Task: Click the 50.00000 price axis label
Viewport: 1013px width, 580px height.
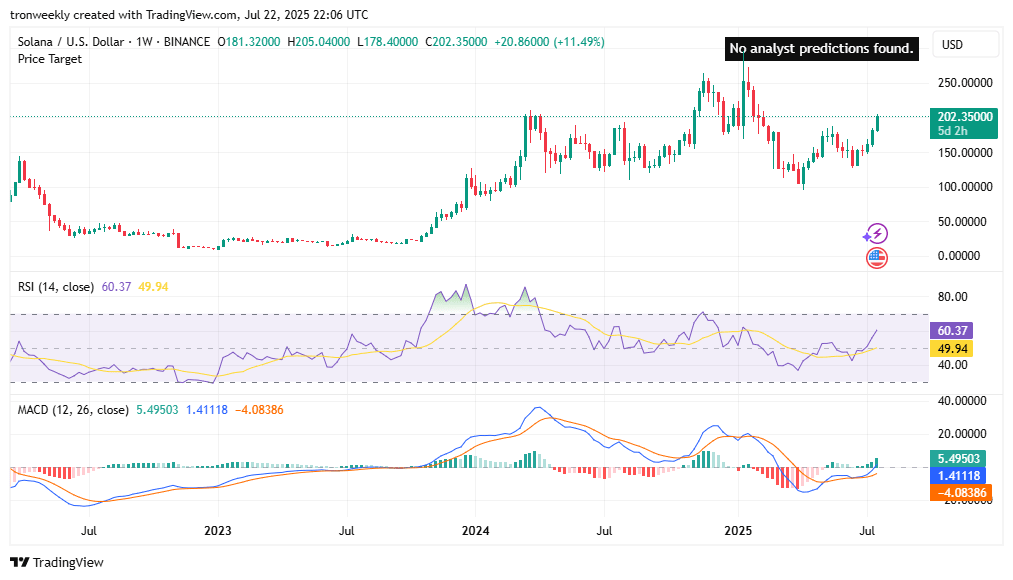Action: [962, 222]
